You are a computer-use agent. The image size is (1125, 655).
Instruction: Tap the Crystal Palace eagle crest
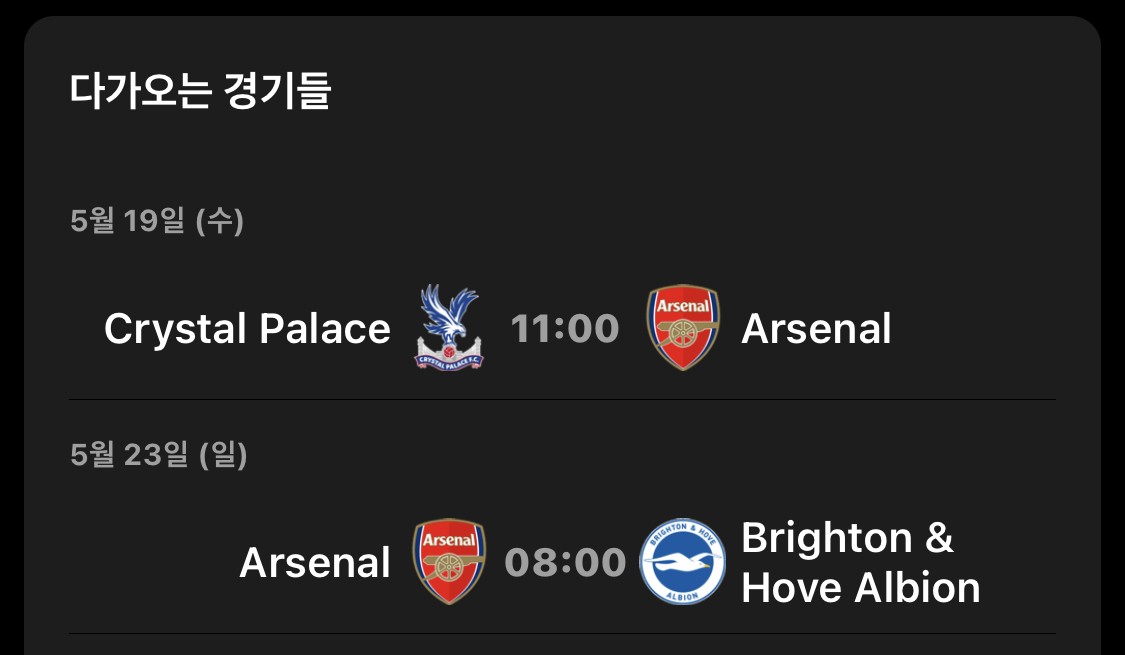[449, 328]
